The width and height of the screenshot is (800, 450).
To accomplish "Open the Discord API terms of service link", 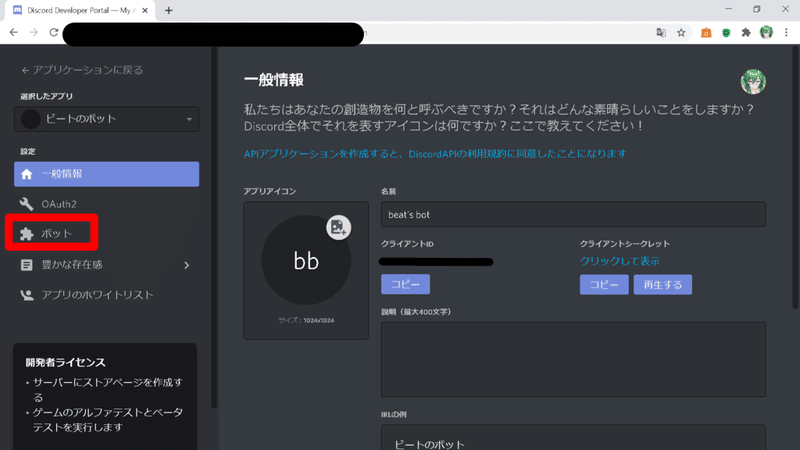I will [435, 154].
